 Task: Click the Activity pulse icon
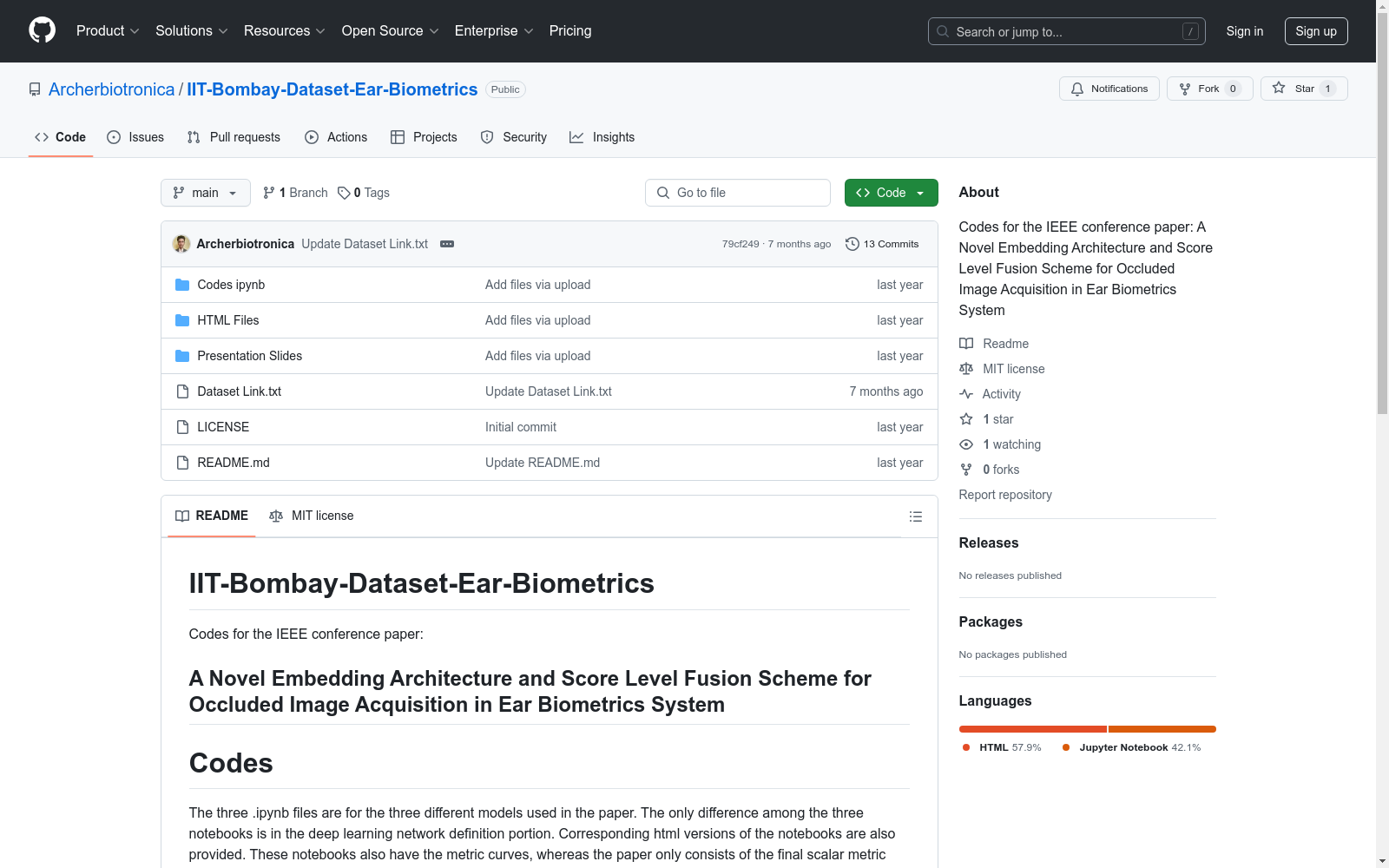pos(966,394)
